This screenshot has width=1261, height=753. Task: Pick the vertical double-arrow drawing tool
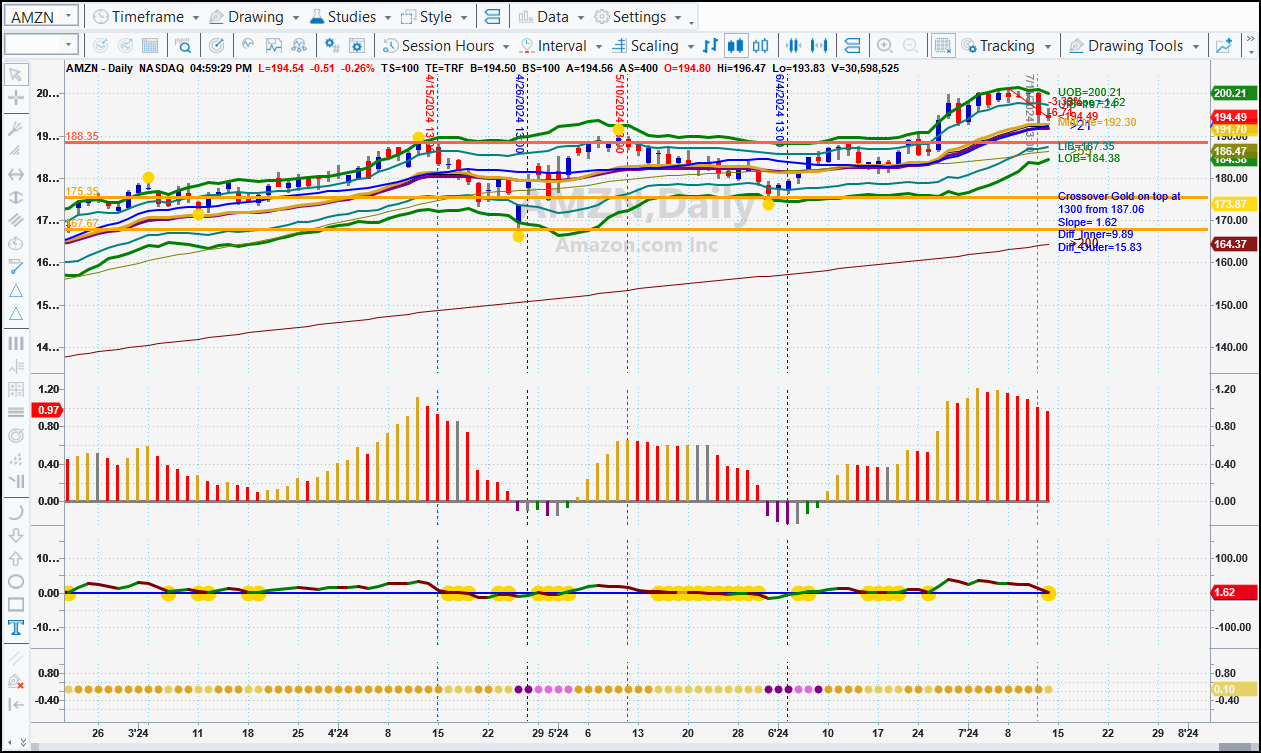(x=15, y=197)
